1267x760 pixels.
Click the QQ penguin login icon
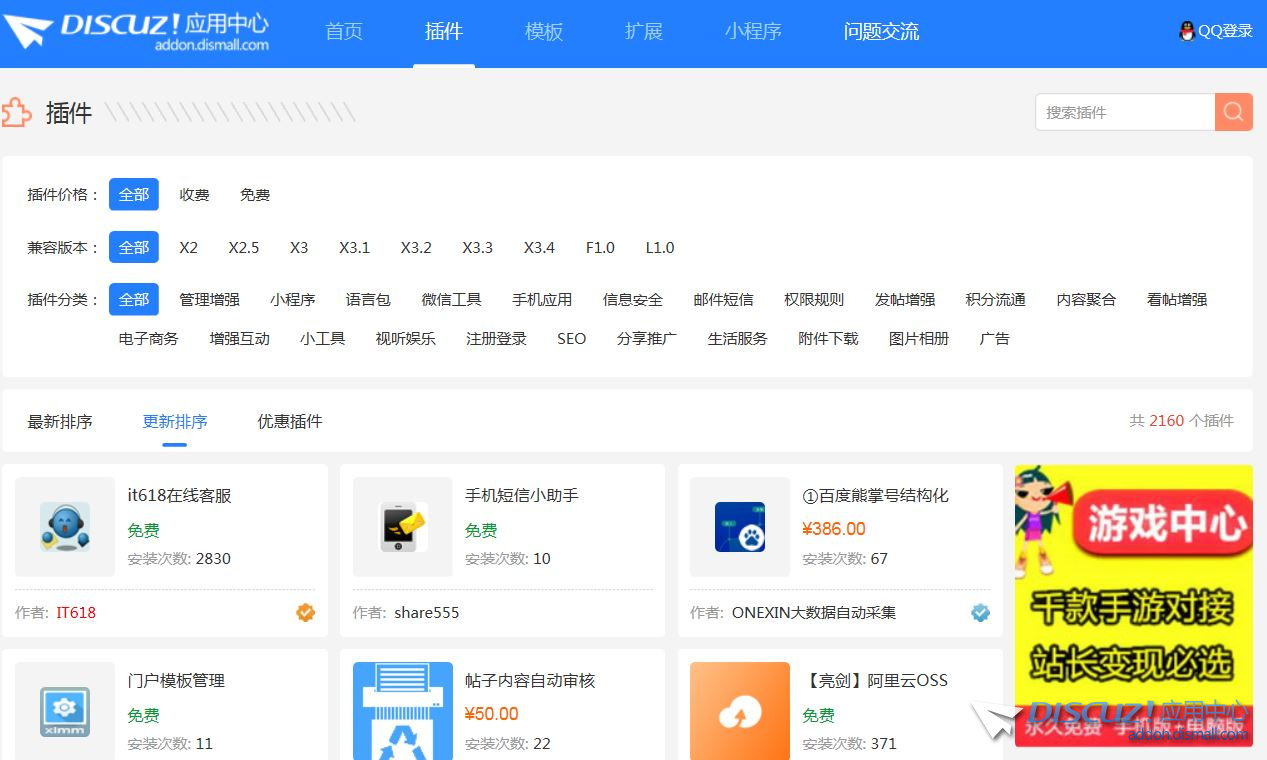click(1186, 31)
